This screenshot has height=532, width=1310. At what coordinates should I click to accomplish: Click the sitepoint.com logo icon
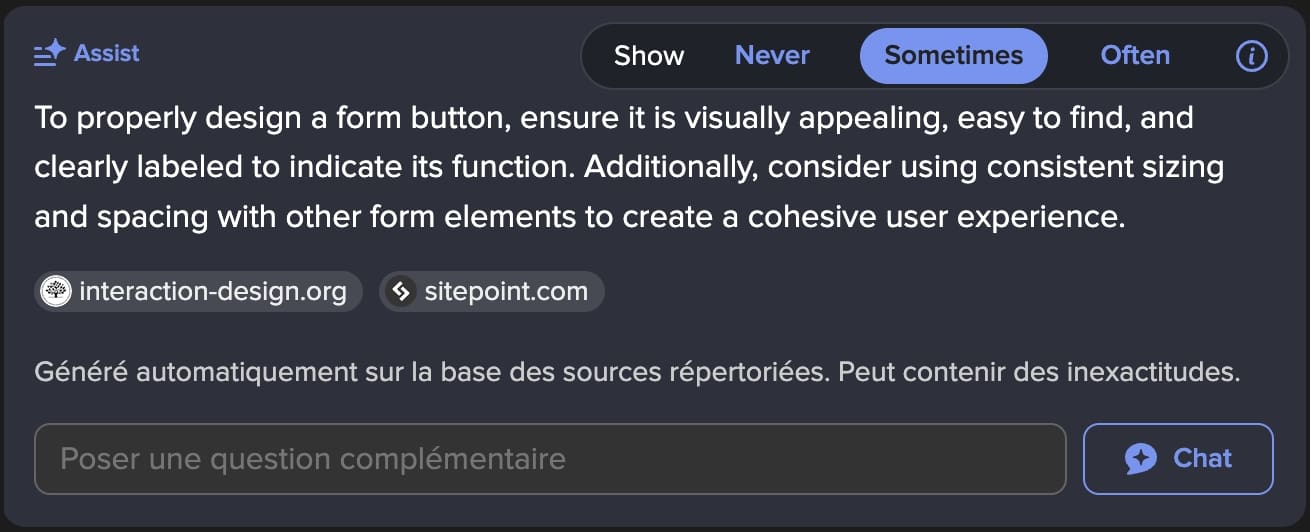[402, 292]
